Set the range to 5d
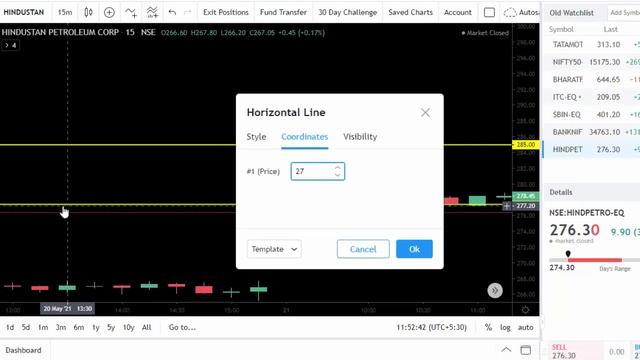This screenshot has width=640, height=360. (x=26, y=327)
